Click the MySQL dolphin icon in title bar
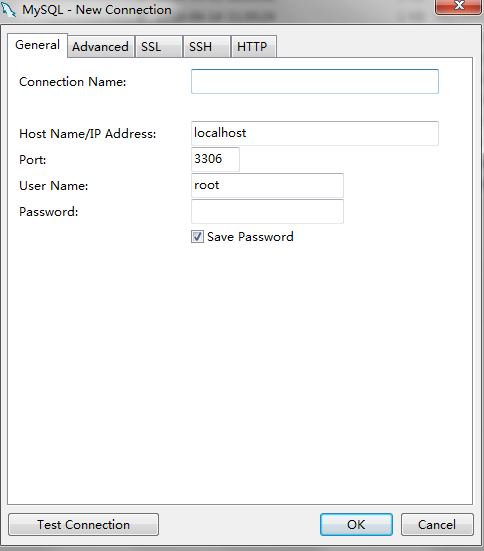This screenshot has height=551, width=484. pyautogui.click(x=8, y=9)
